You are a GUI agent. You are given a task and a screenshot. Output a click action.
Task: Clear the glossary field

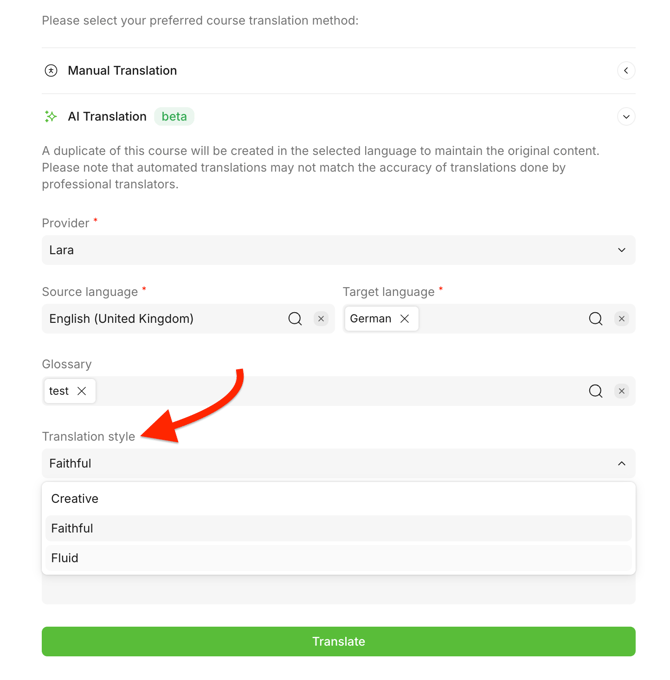point(621,391)
